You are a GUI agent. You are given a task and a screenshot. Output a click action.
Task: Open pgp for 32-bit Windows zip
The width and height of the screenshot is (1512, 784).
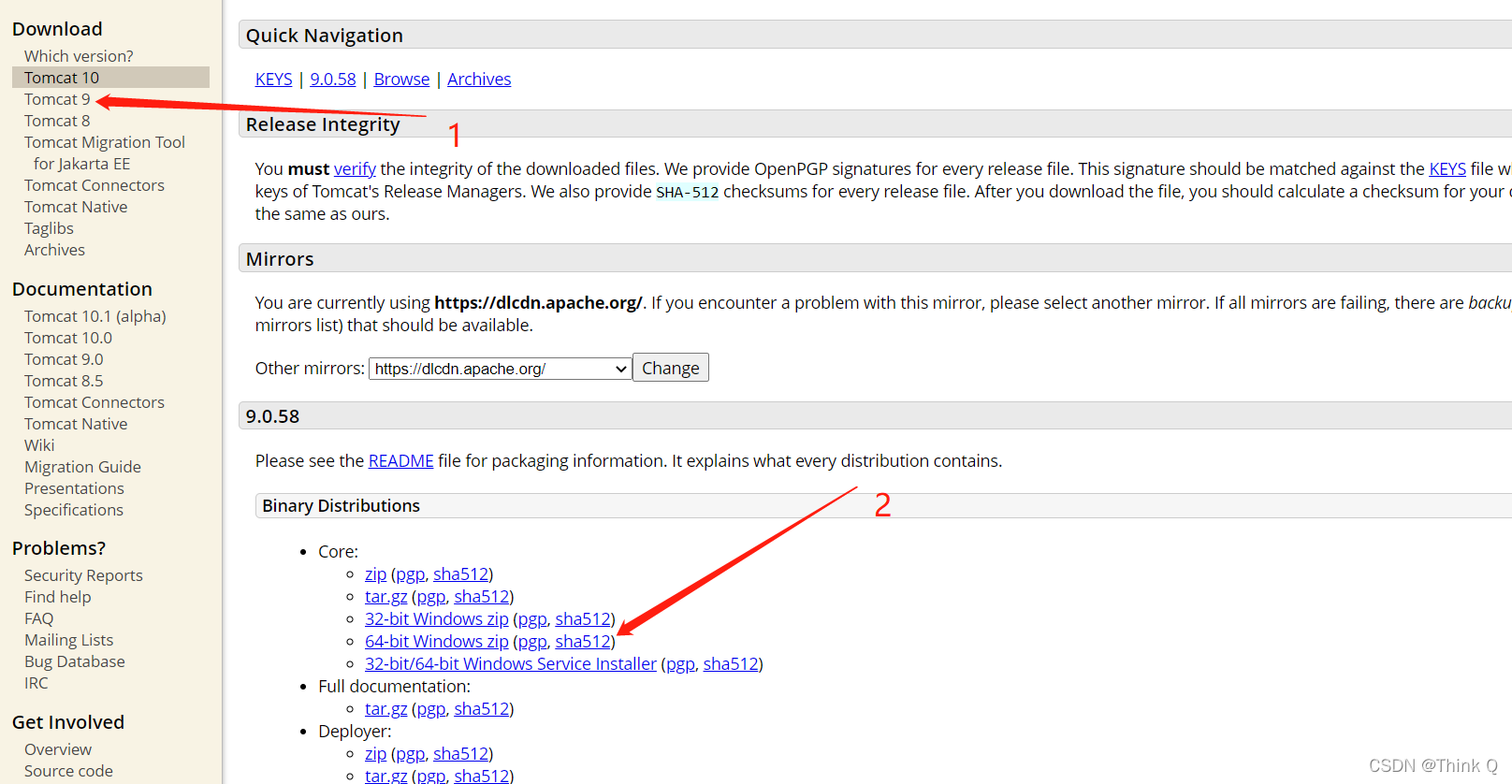point(532,619)
